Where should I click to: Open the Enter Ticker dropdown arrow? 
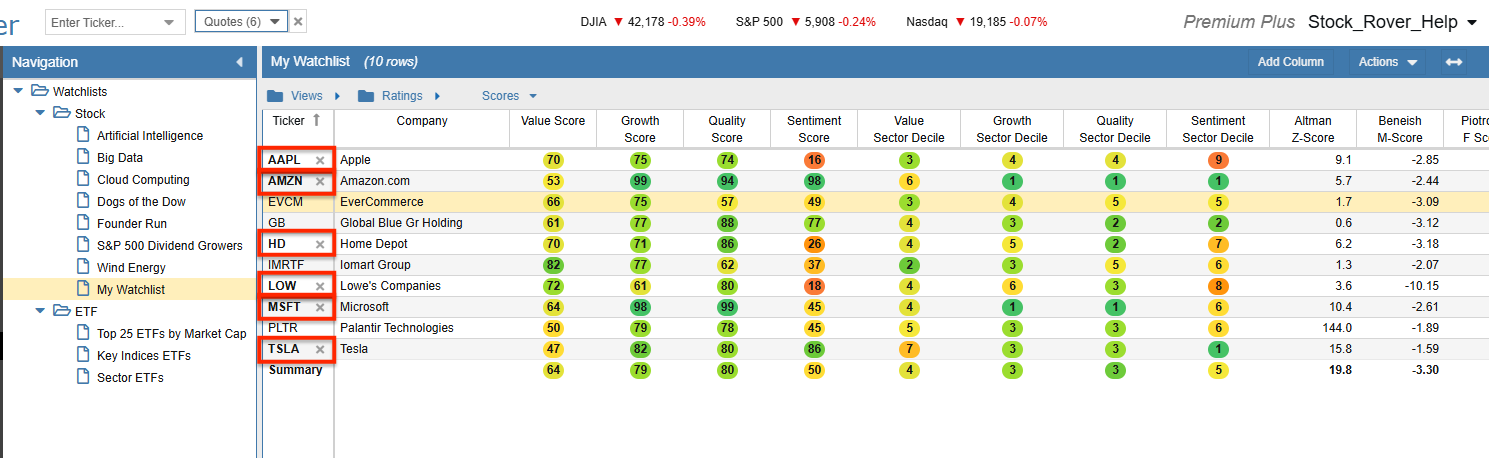point(168,22)
